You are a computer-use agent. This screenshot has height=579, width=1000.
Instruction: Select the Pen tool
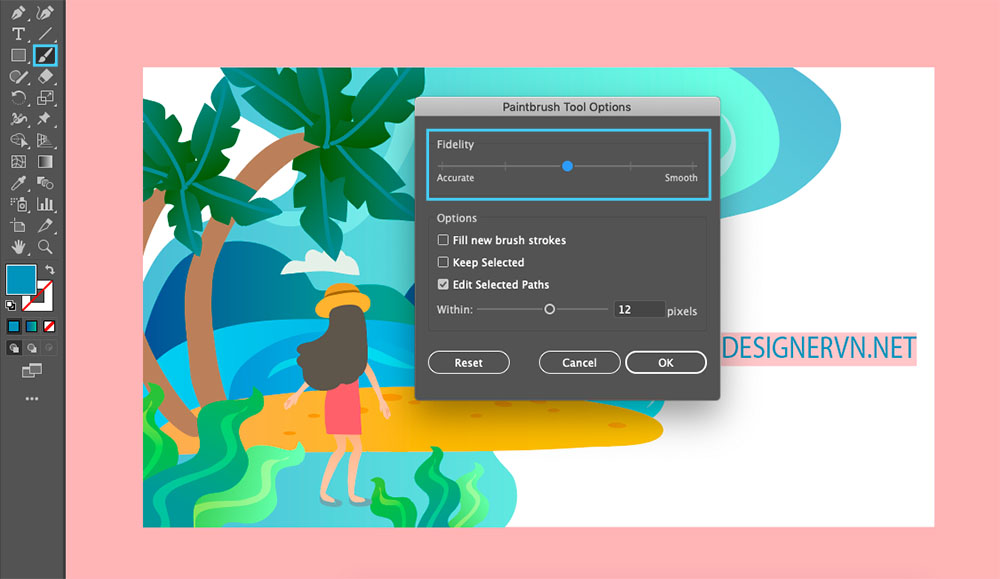(18, 13)
